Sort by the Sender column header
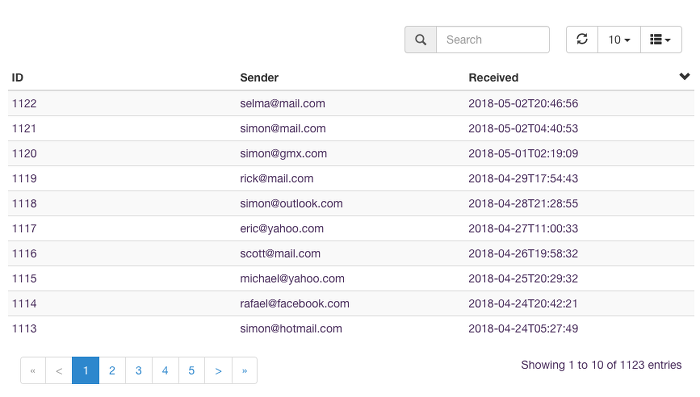Viewport: 700px width, 397px height. point(259,78)
